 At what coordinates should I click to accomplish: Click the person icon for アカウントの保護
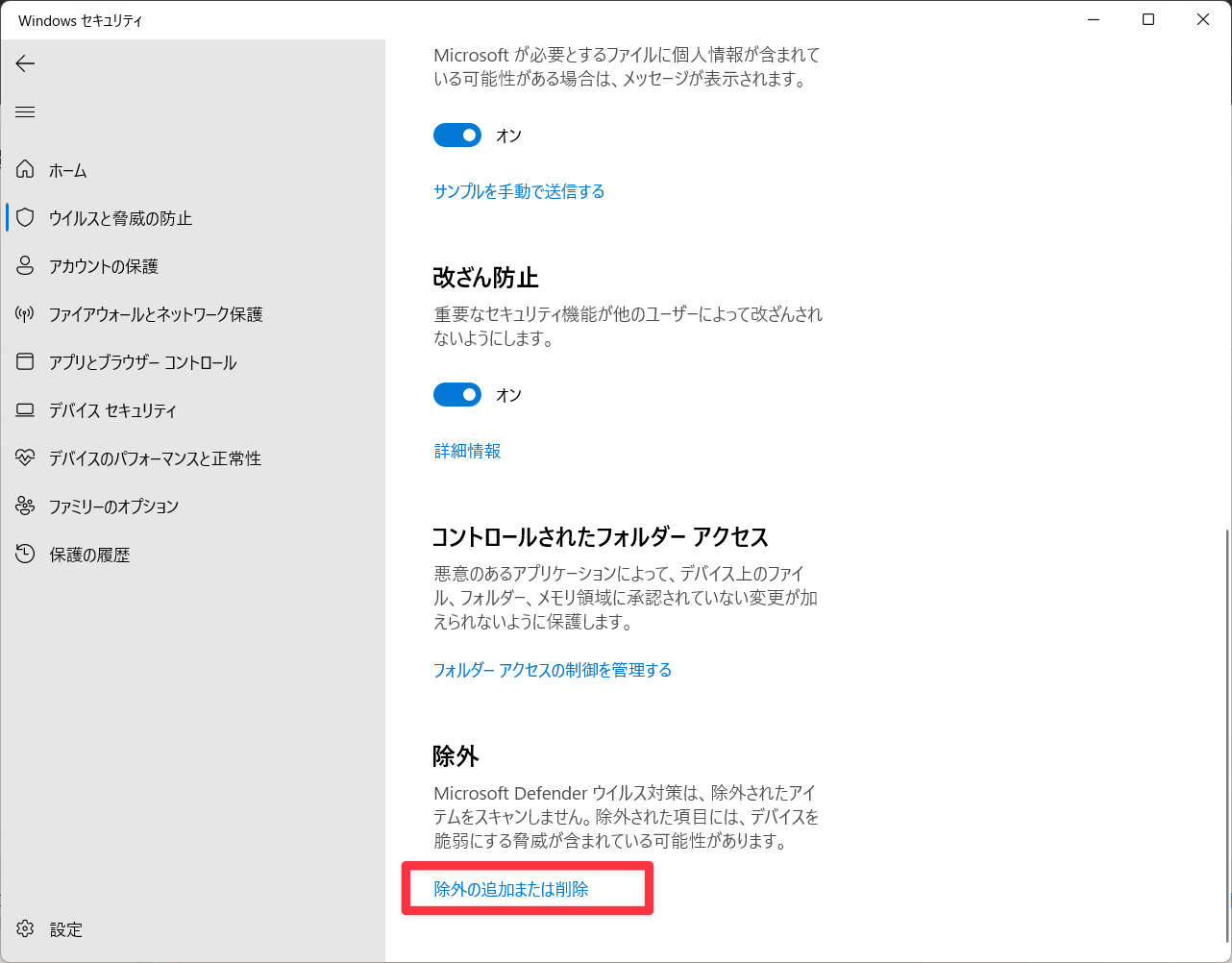25,266
